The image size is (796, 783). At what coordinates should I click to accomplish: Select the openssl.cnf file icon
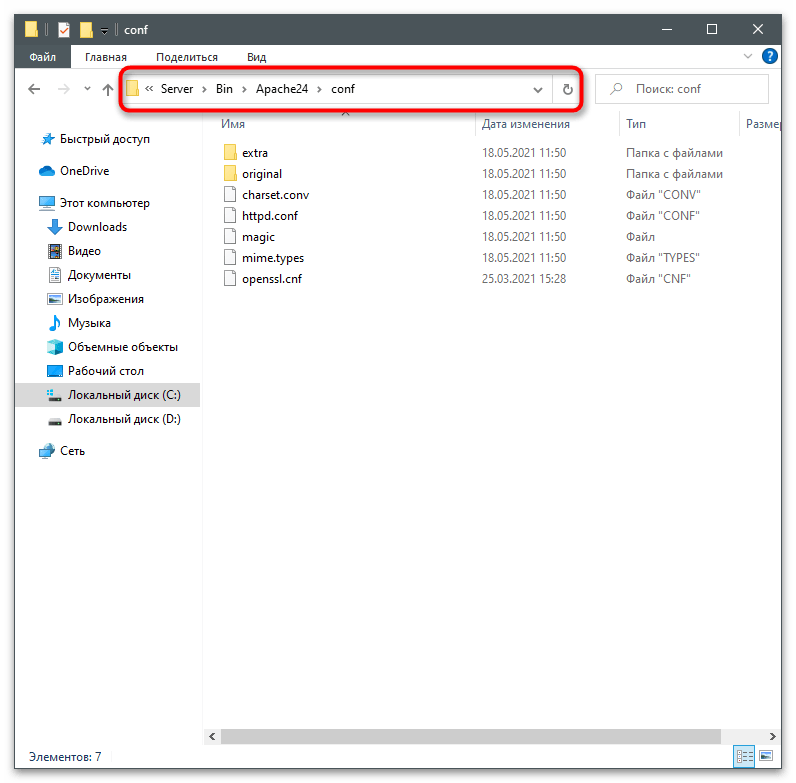click(230, 278)
